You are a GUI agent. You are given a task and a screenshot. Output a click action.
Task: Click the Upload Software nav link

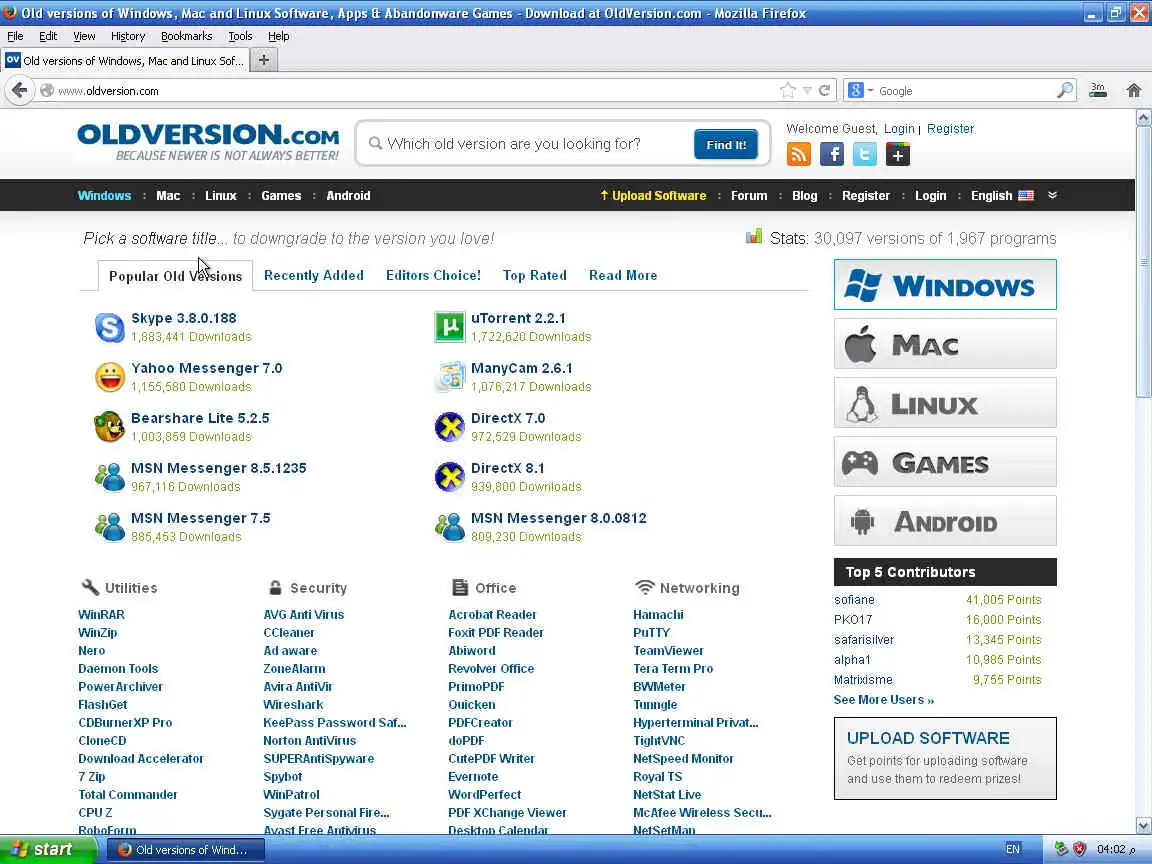coord(653,195)
